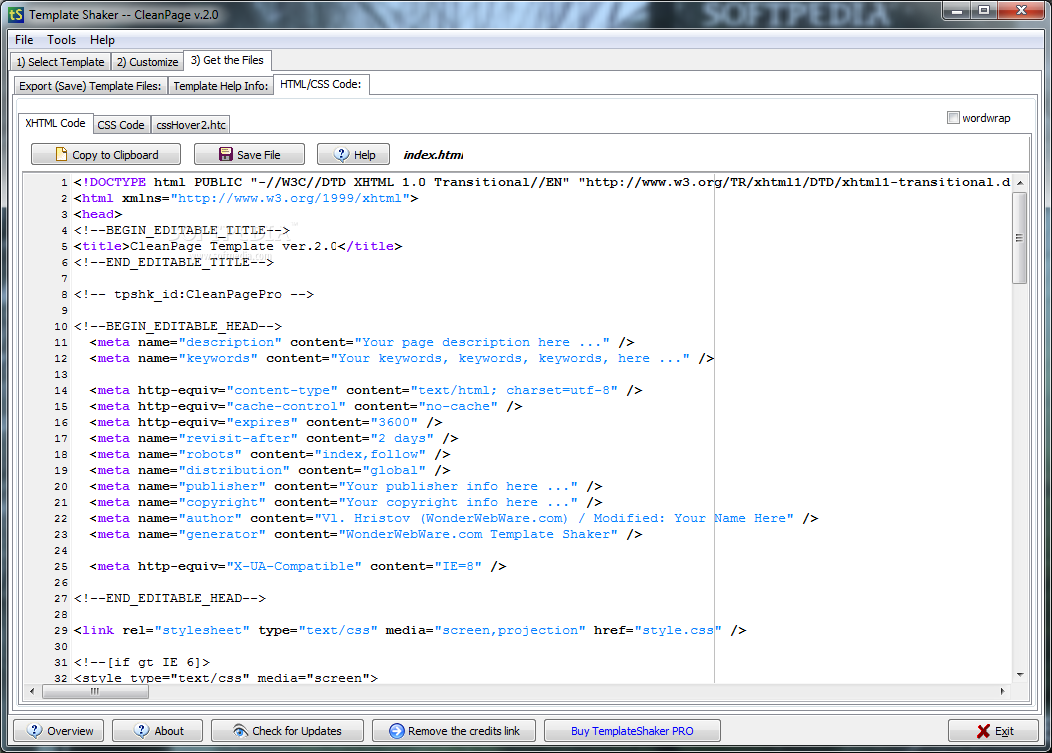
Task: Click the X-UA-Compatible meta line
Action: pyautogui.click(x=298, y=566)
